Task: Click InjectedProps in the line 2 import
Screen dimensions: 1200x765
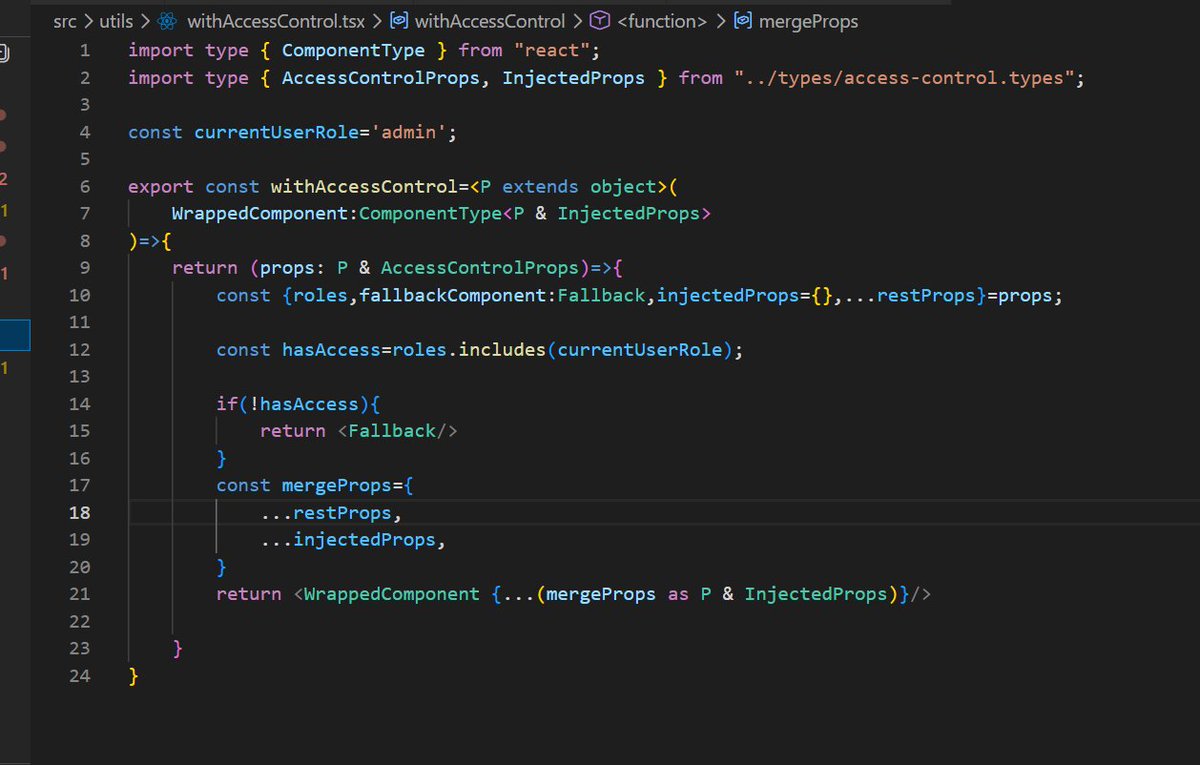Action: pos(574,77)
